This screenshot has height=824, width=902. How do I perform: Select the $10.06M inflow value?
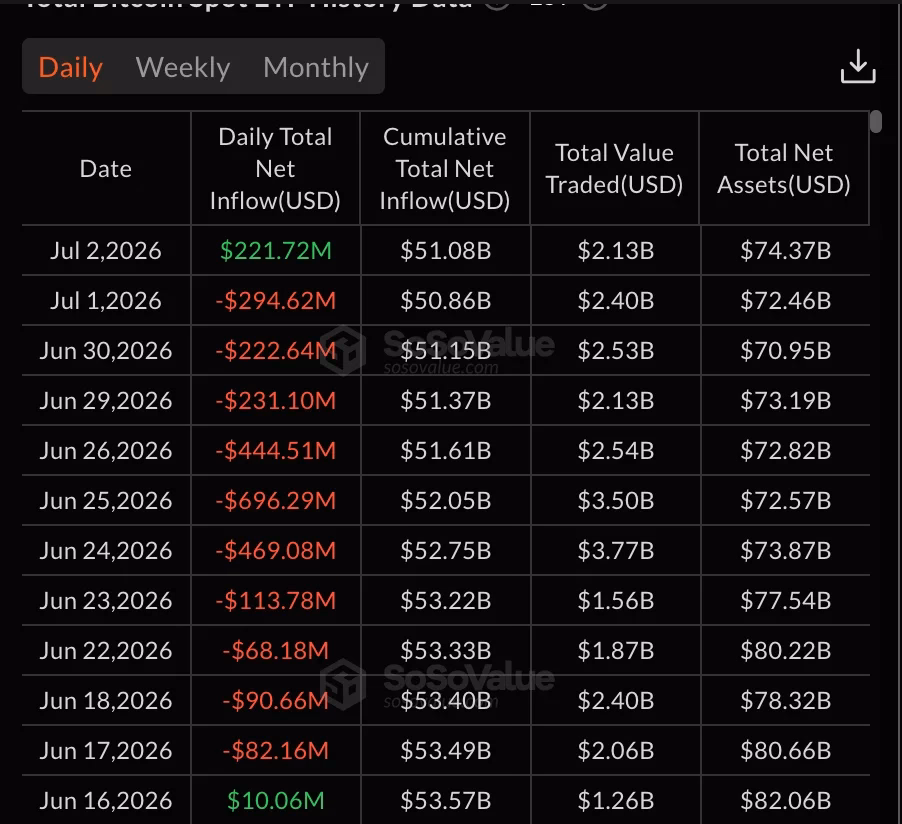(x=276, y=801)
